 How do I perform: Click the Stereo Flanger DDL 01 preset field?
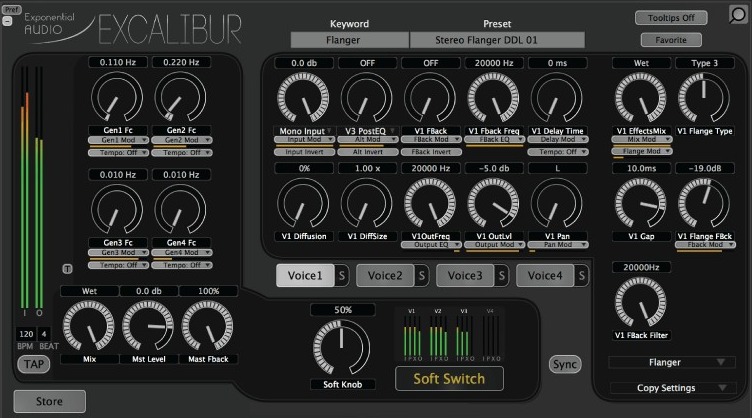[x=496, y=41]
